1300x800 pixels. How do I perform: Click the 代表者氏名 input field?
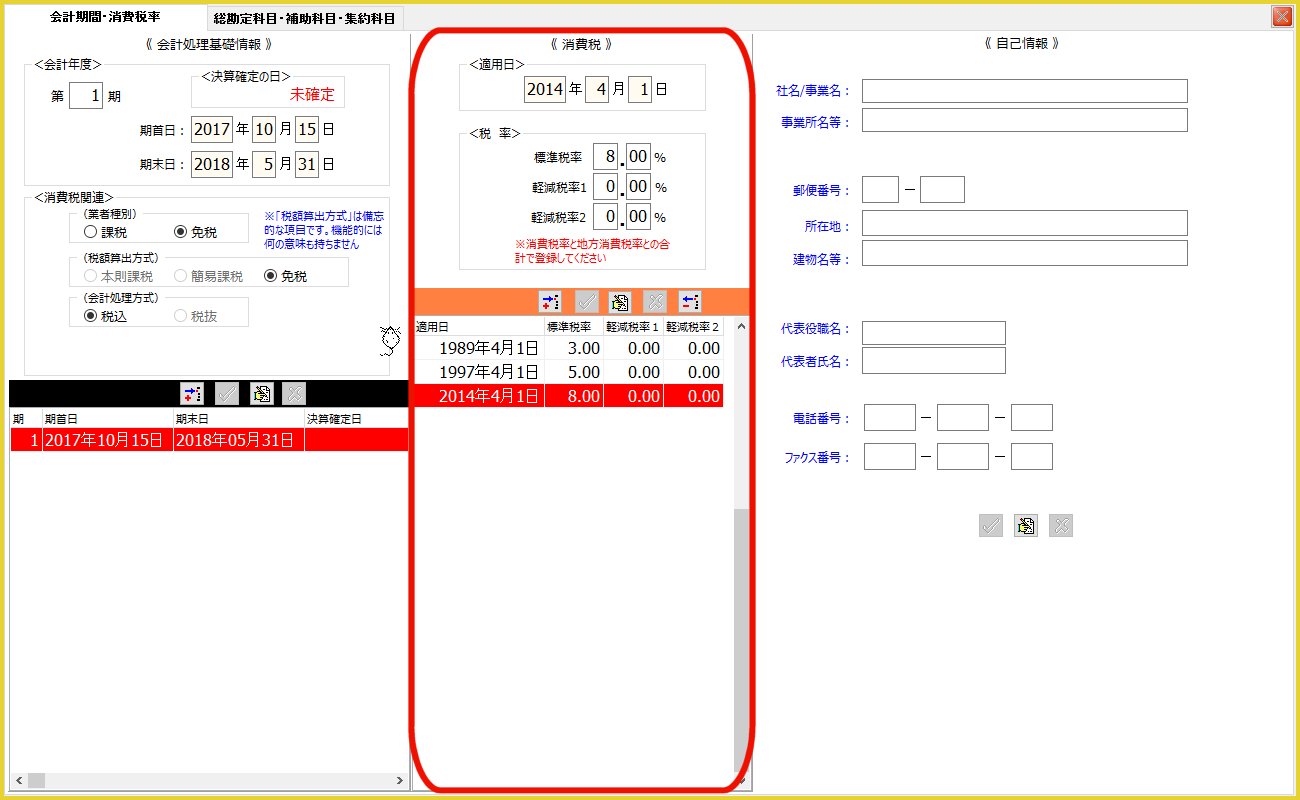point(933,361)
